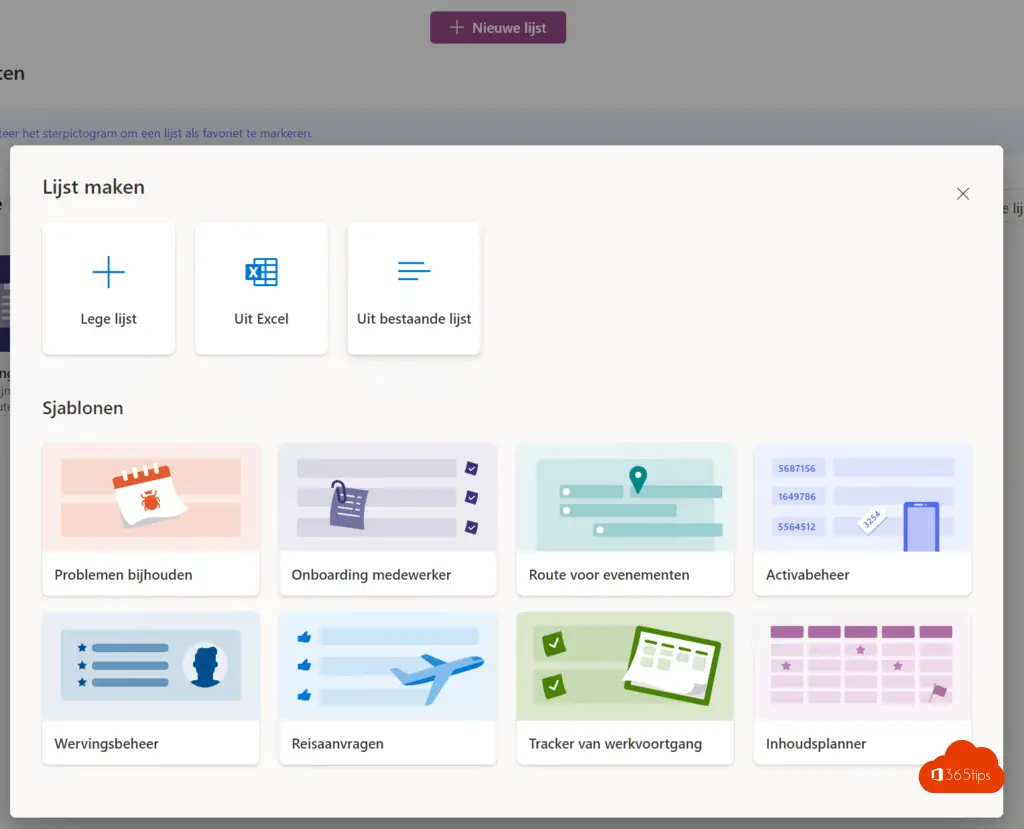Pick the Tracker van werkvoortgang checklist image
This screenshot has height=829, width=1024.
(x=625, y=665)
